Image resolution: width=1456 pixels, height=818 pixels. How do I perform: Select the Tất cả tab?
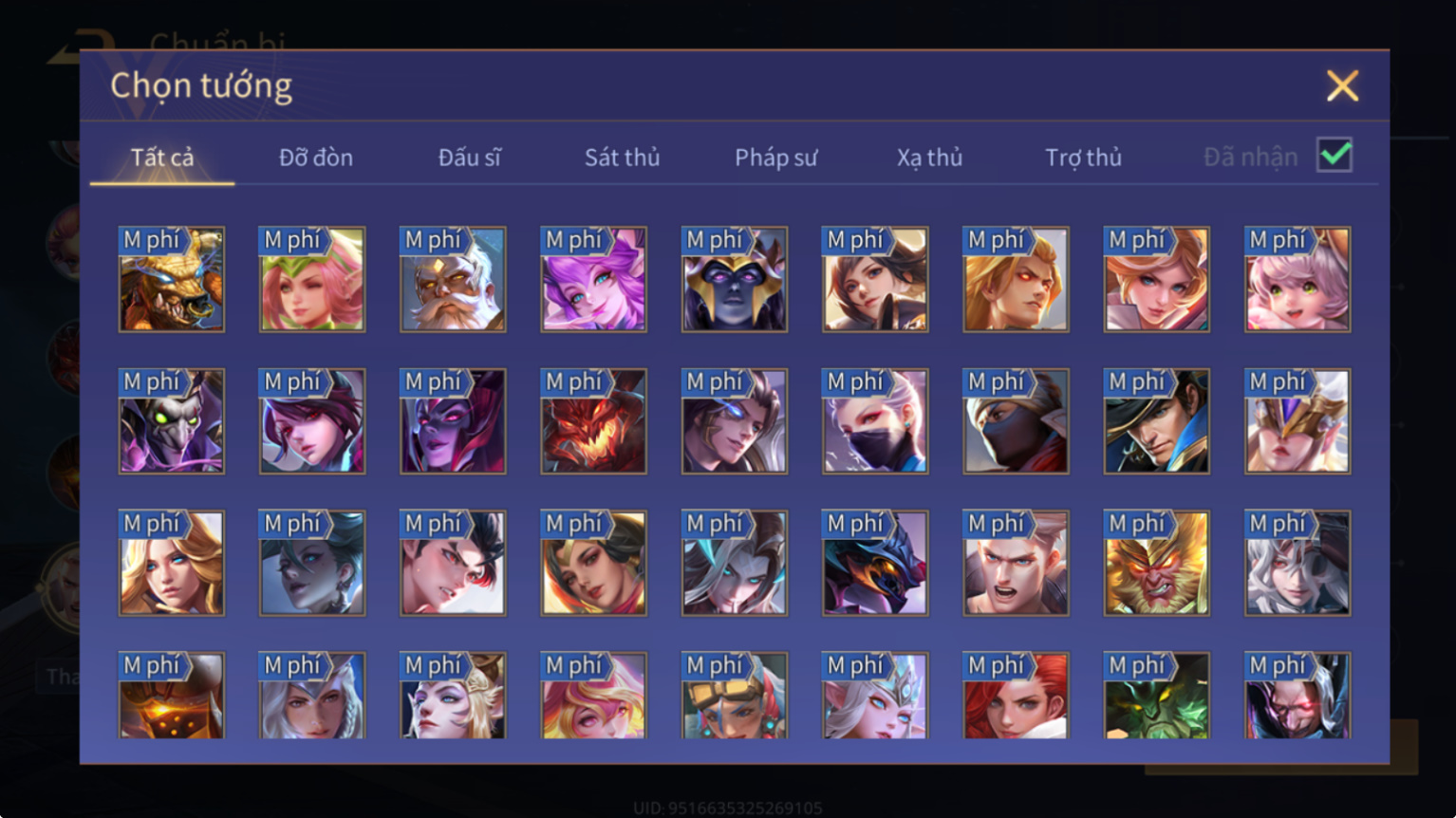coord(162,158)
